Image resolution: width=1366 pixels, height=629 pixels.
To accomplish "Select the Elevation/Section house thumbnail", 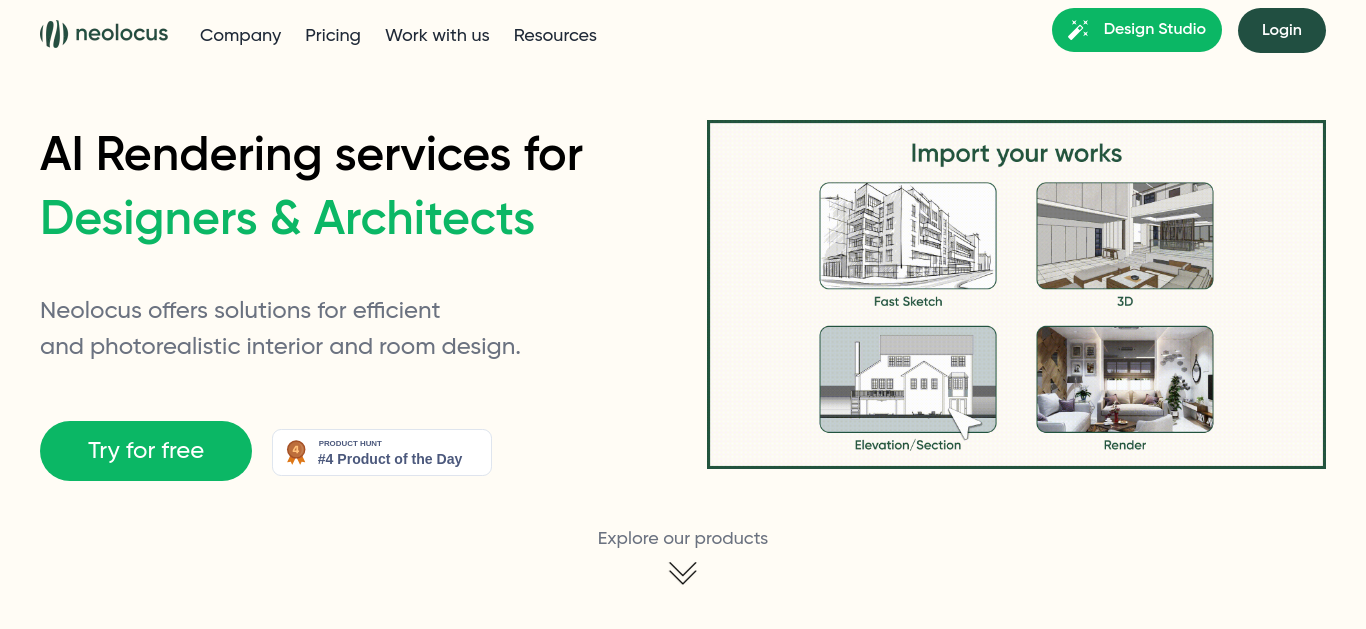I will click(908, 380).
